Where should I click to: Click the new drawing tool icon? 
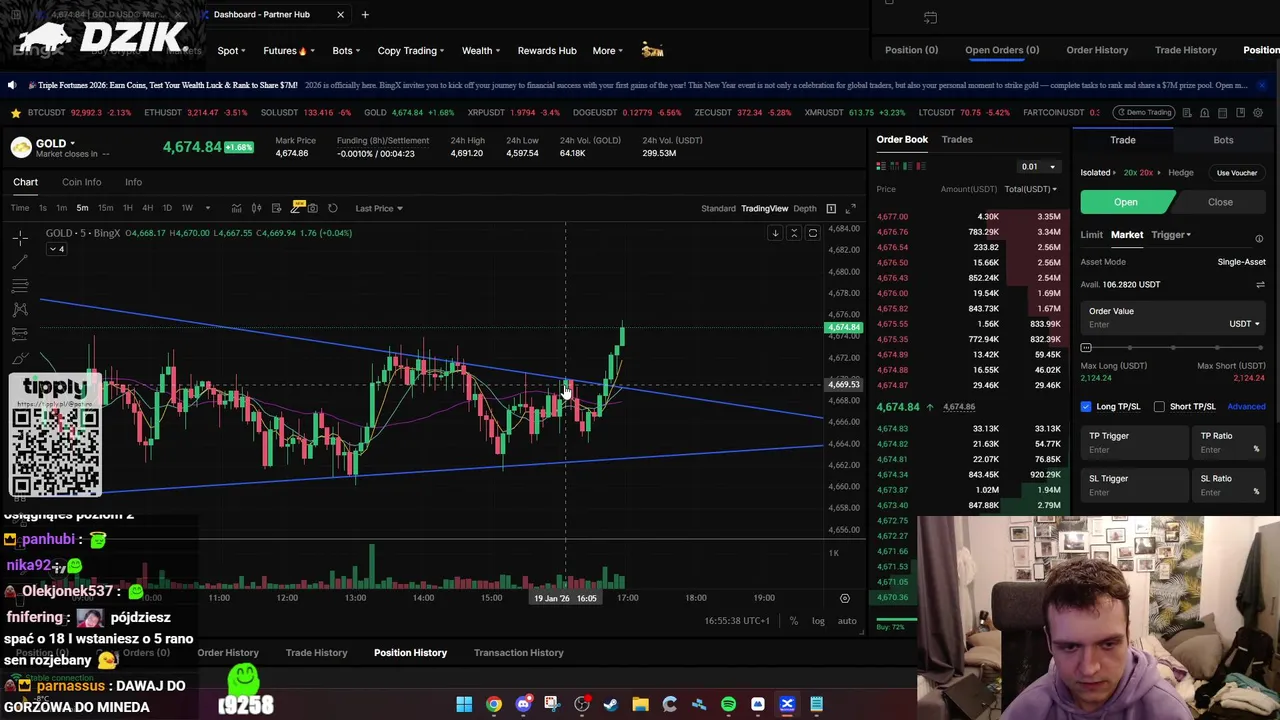tap(296, 208)
